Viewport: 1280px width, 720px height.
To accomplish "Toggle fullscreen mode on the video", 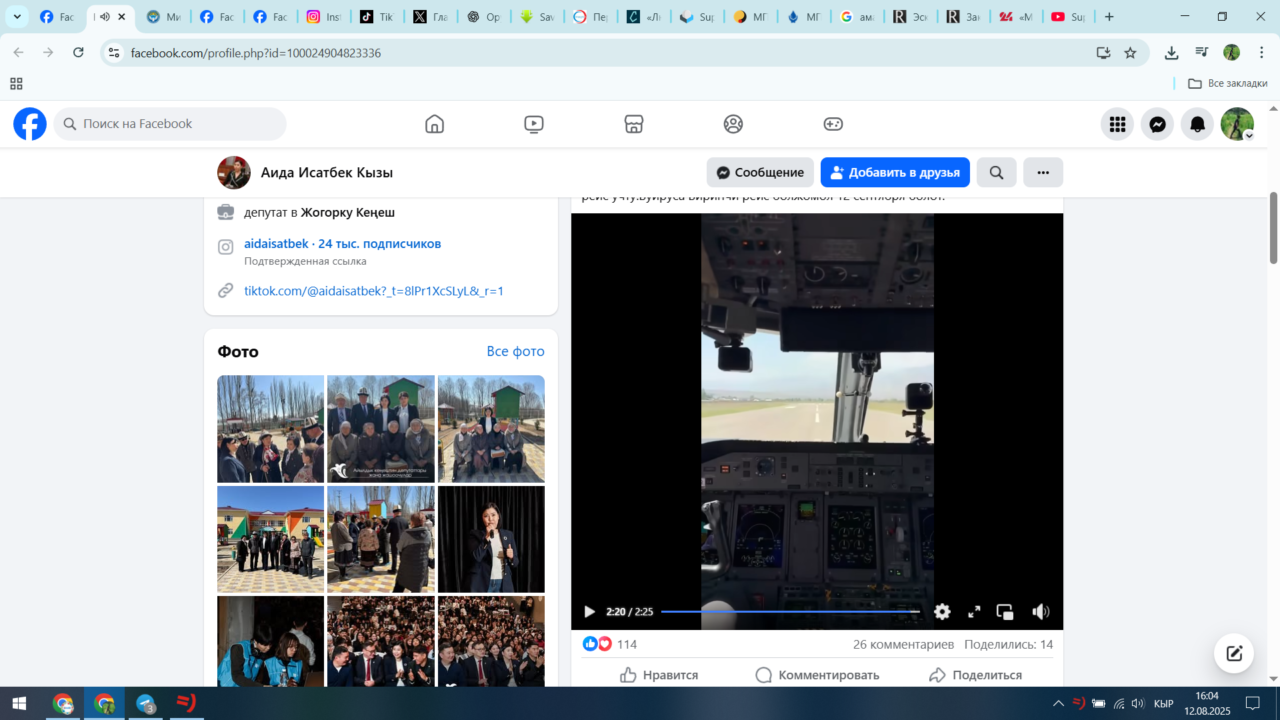I will click(x=974, y=612).
